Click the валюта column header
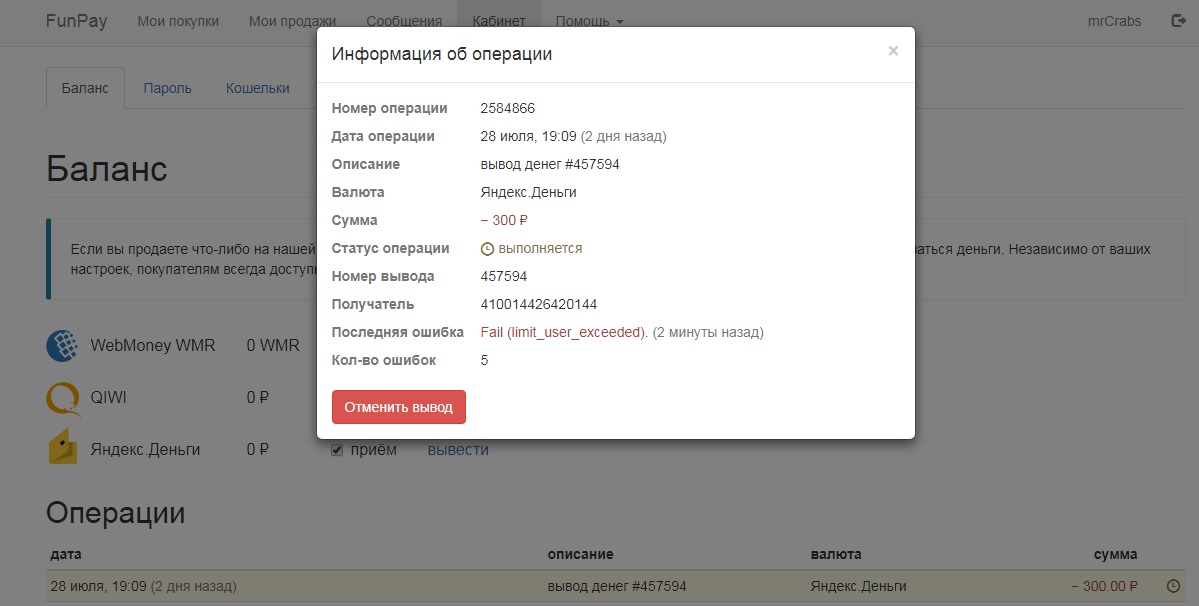Screen dimensions: 1199x606 coord(836,554)
